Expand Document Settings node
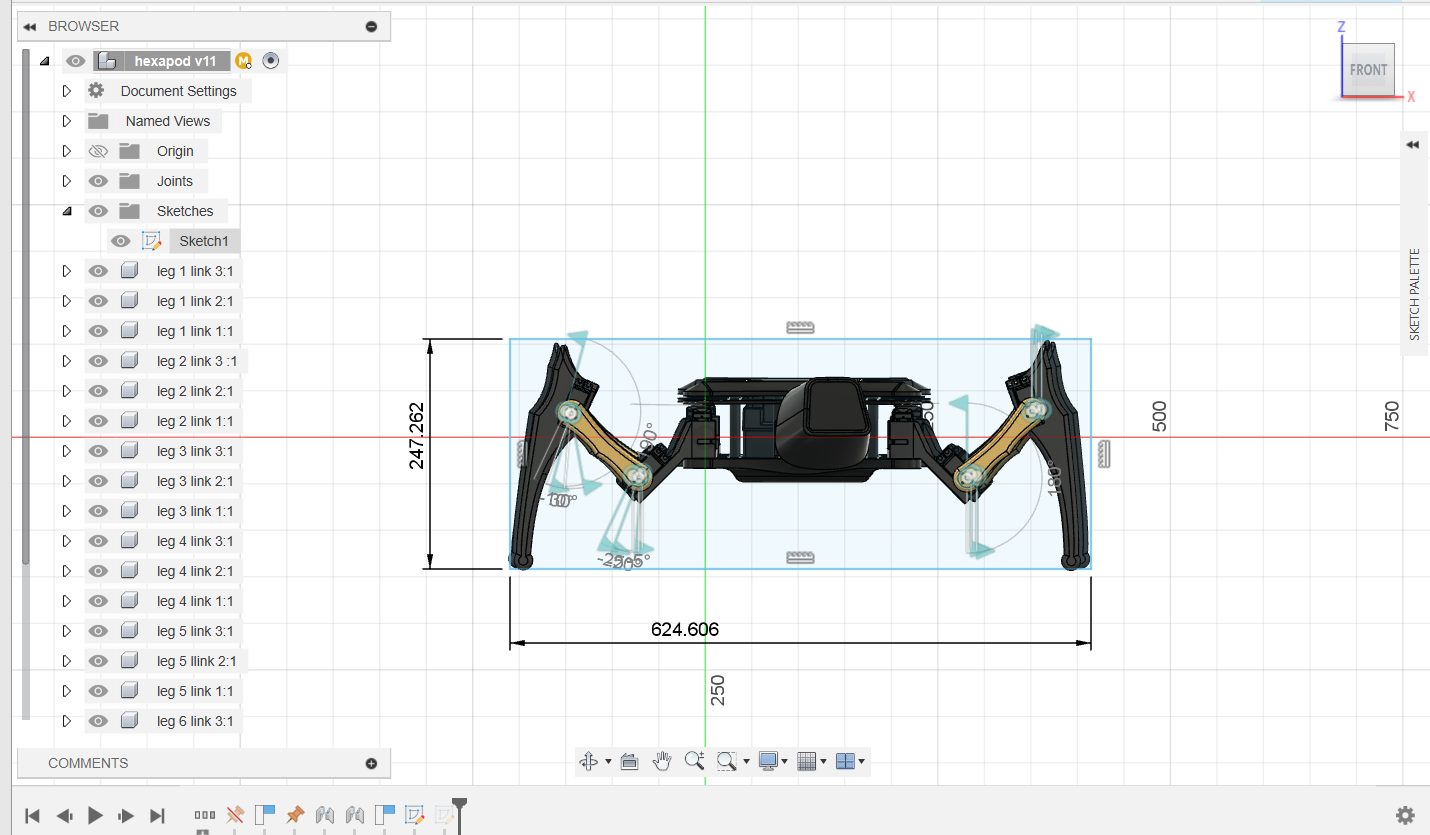Image resolution: width=1430 pixels, height=835 pixels. (67, 91)
